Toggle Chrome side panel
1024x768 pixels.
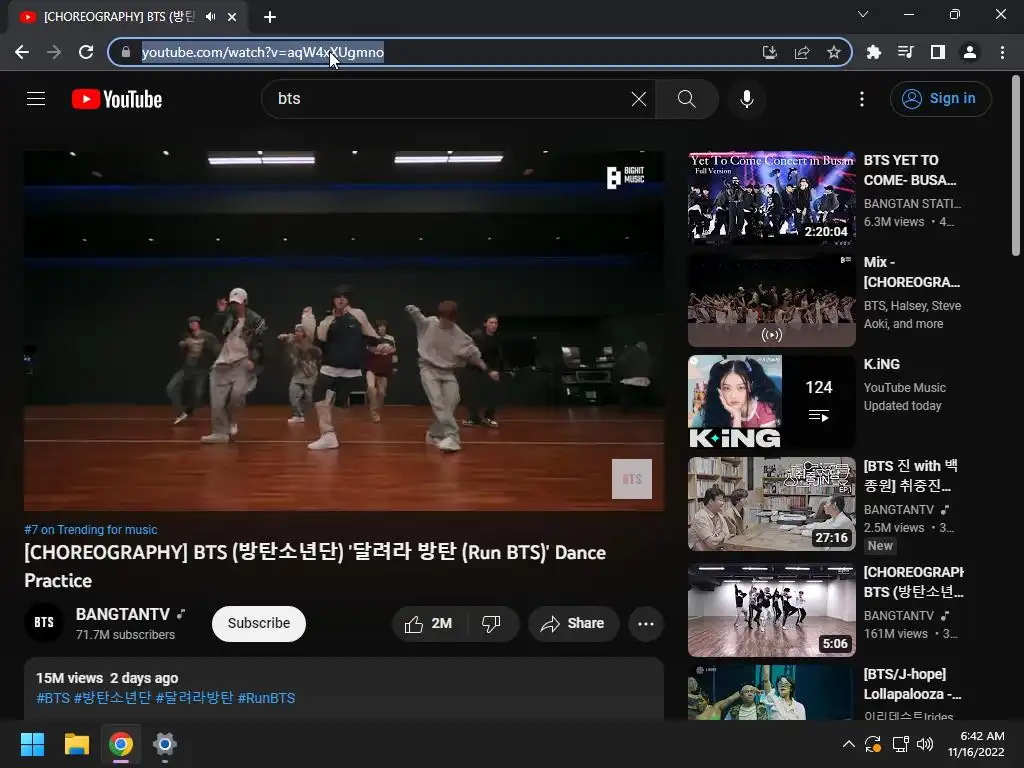coord(938,52)
